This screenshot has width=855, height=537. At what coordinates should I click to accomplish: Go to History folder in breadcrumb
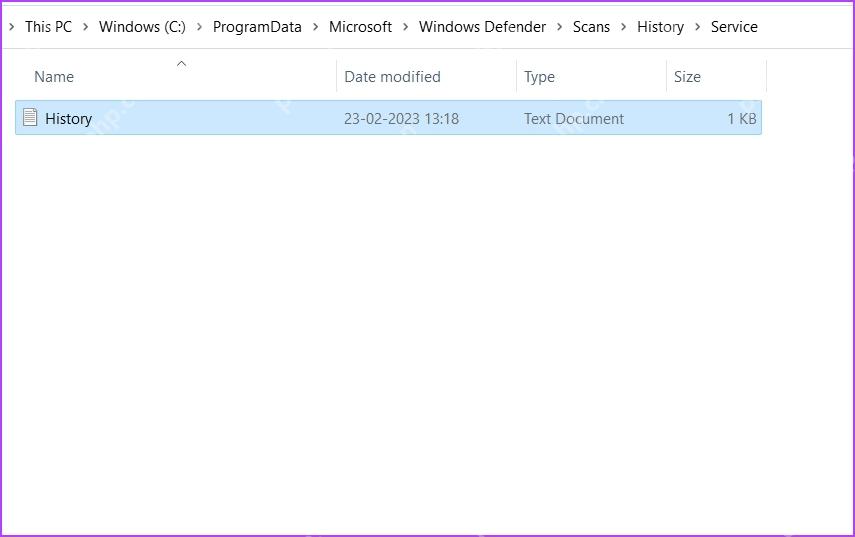pyautogui.click(x=660, y=27)
